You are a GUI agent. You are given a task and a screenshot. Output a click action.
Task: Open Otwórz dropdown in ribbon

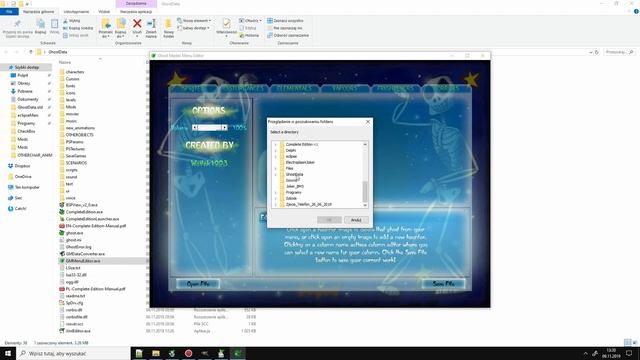(250, 20)
